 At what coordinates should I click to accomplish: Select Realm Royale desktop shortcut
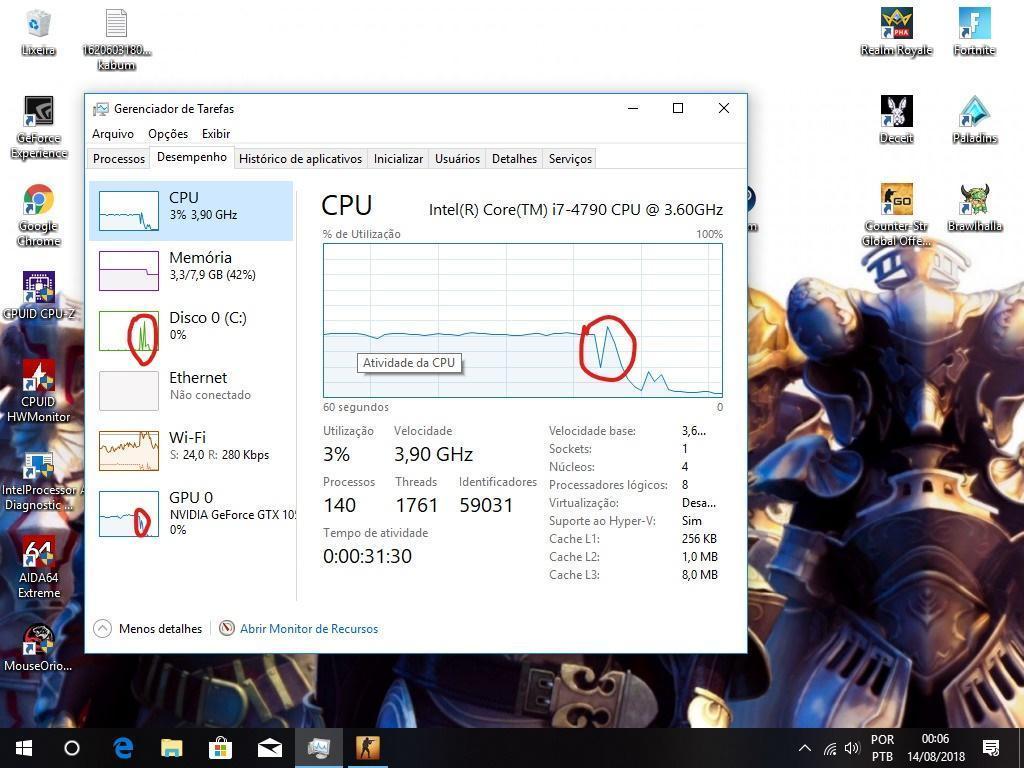pos(896,32)
